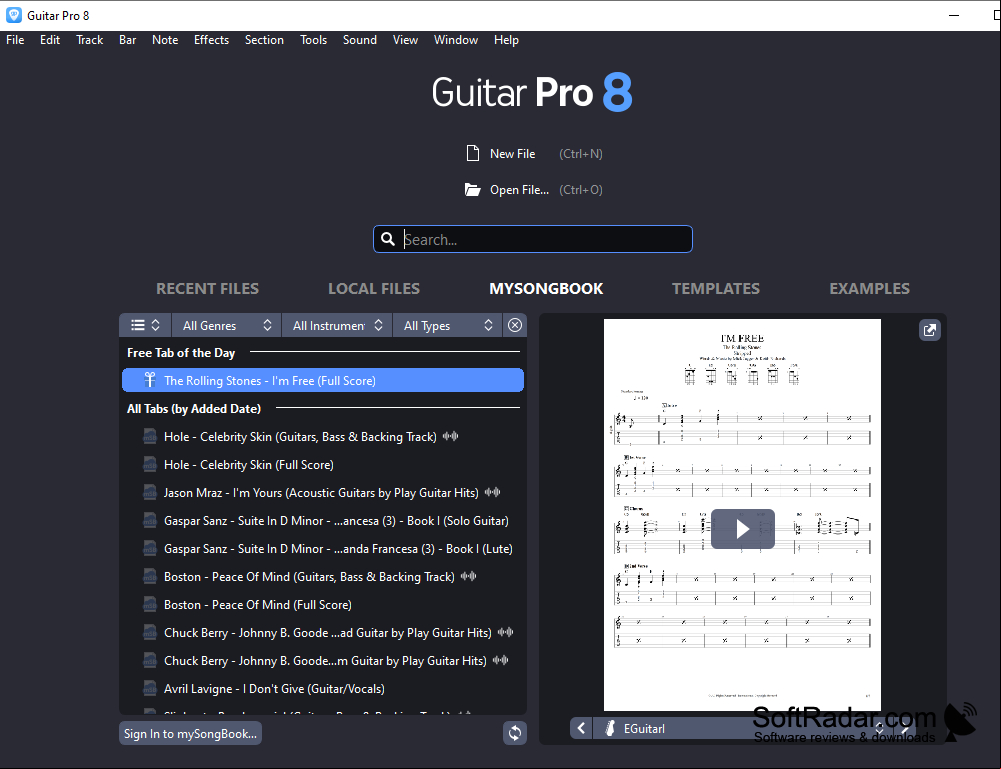Go to the previous track in preview
The image size is (1001, 769).
coord(581,728)
